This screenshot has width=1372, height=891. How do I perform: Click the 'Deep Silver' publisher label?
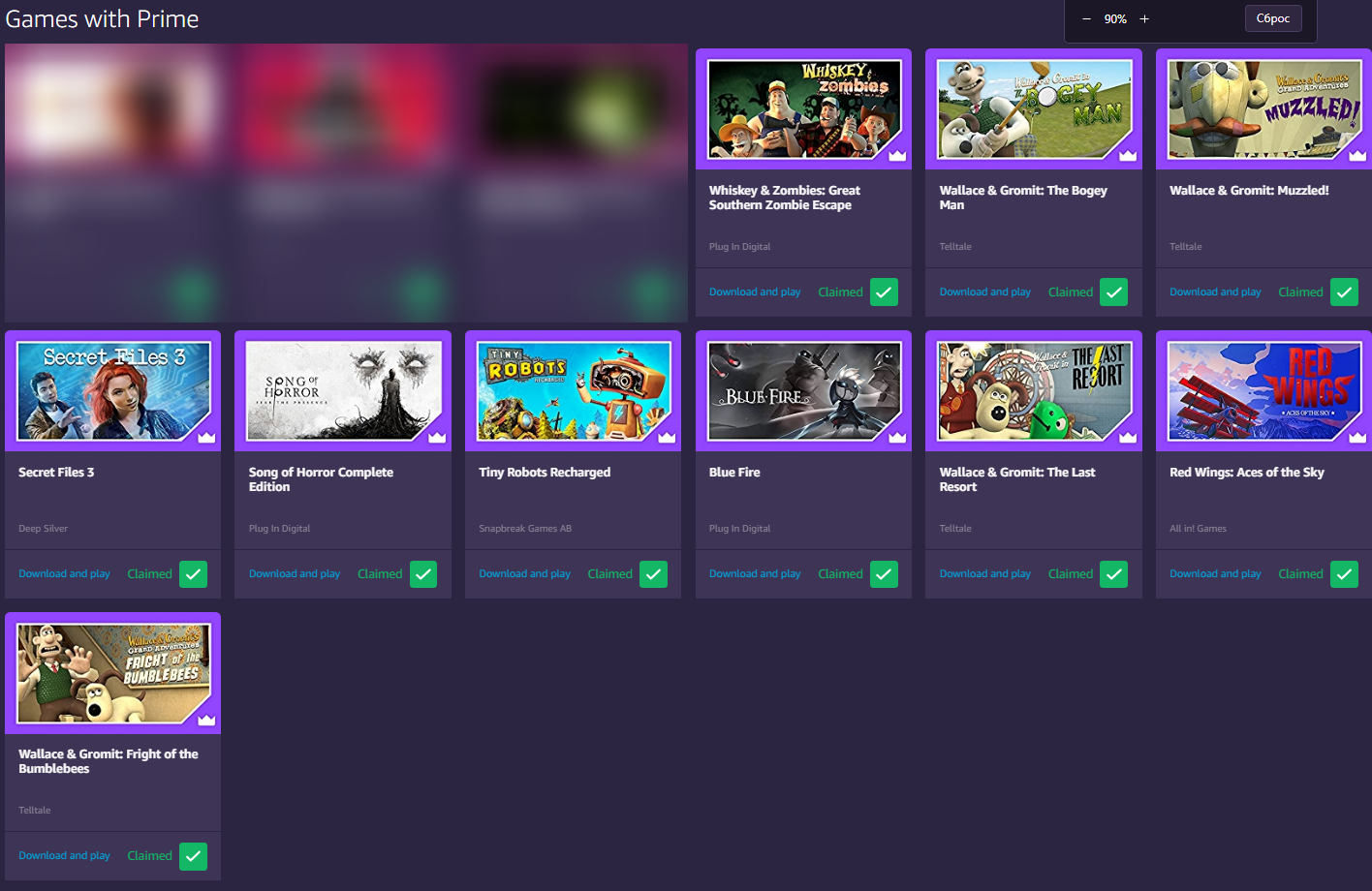click(44, 529)
